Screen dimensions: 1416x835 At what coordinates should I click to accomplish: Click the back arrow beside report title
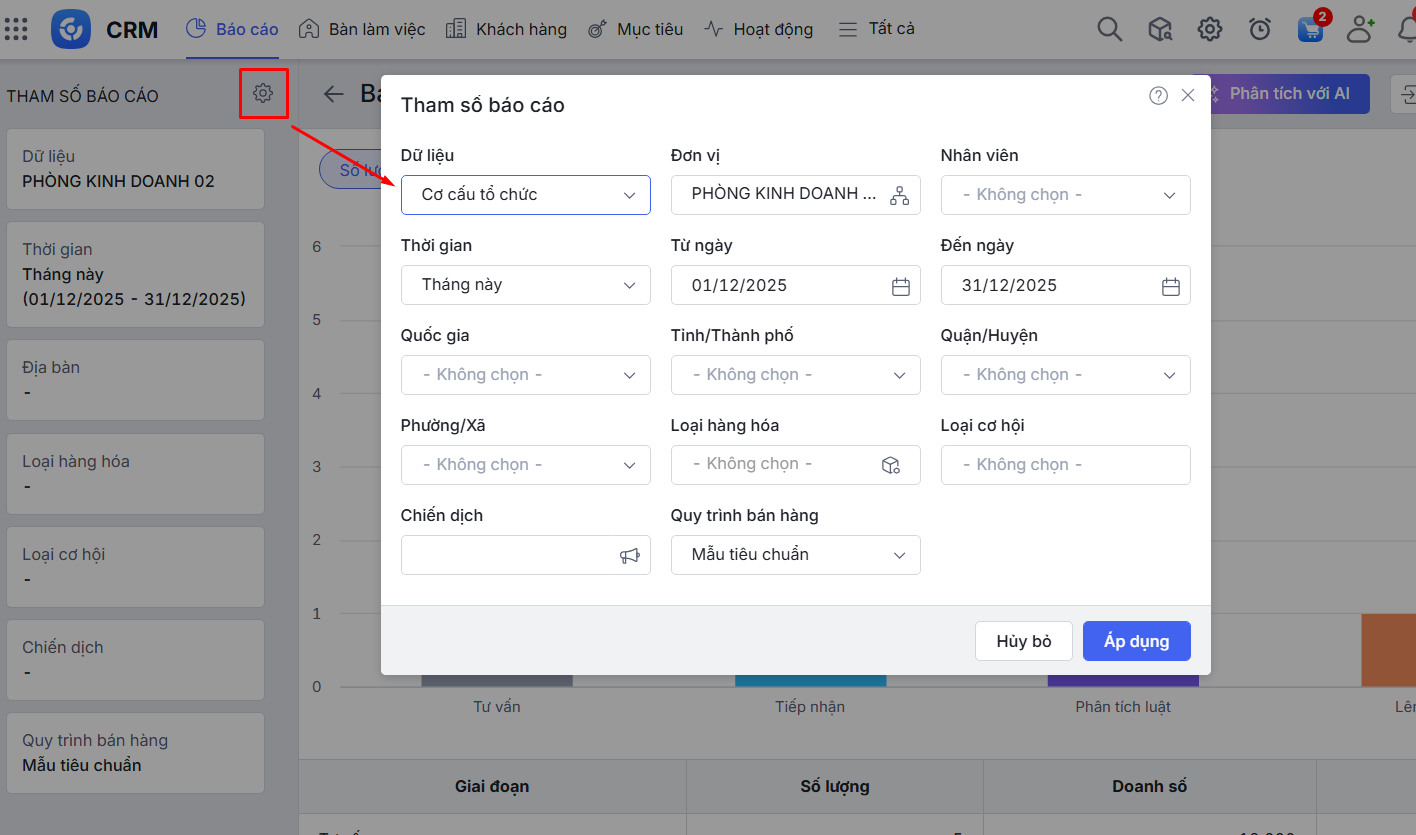point(333,94)
